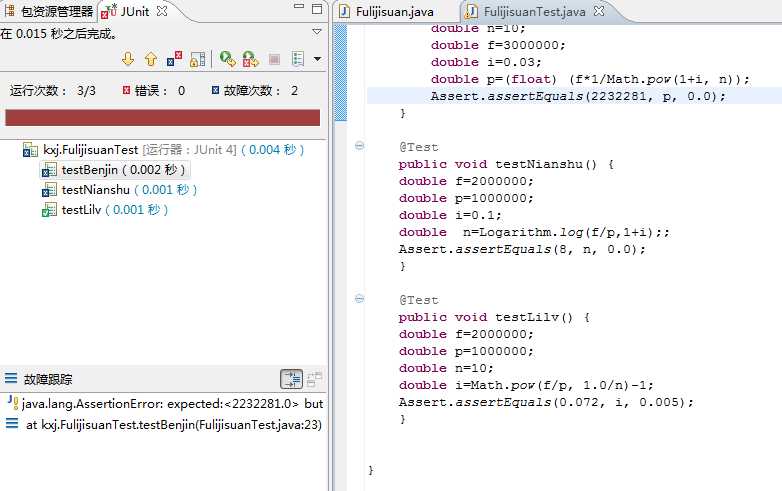The width and height of the screenshot is (782, 491).
Task: Switch to the 包资源管理器 tab
Action: (48, 11)
